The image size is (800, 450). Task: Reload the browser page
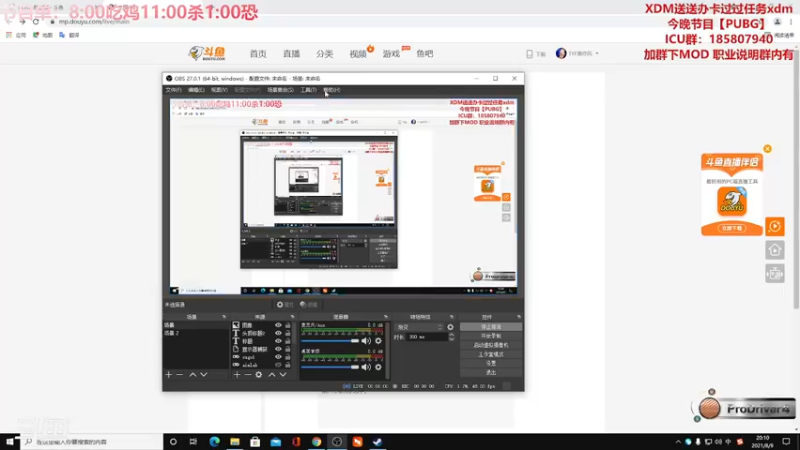click(36, 22)
